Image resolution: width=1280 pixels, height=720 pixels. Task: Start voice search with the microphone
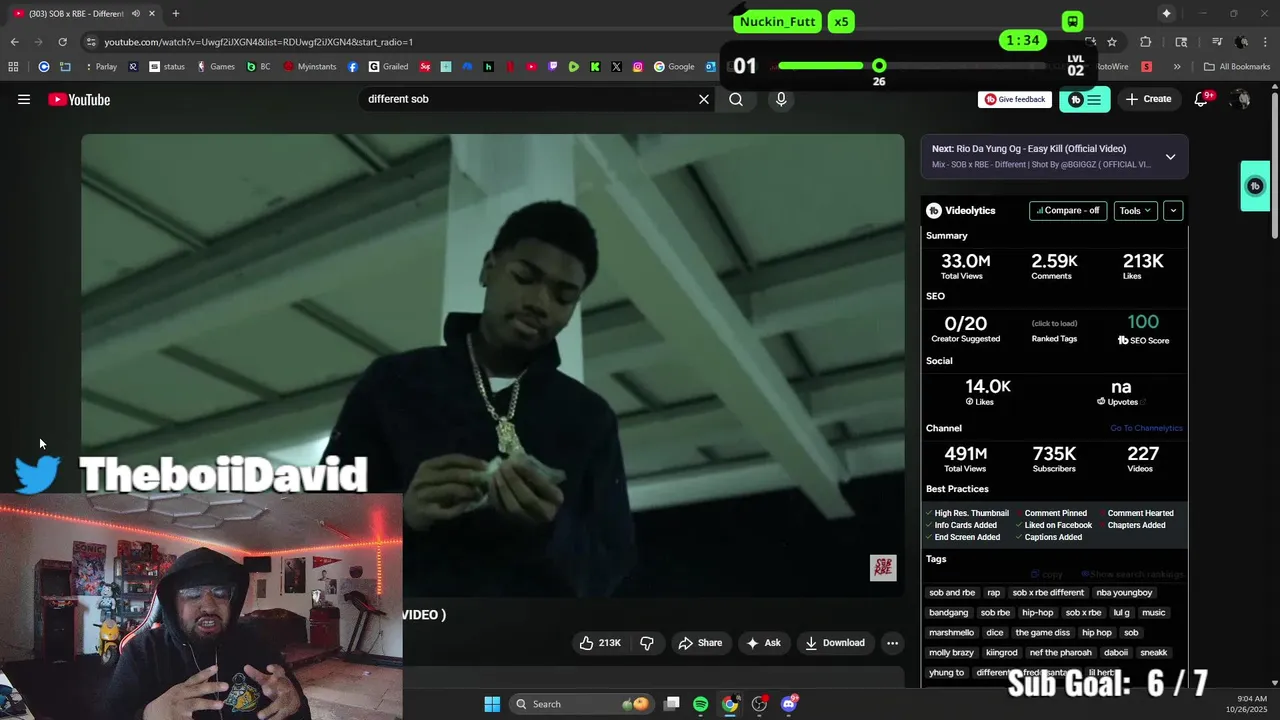(x=781, y=99)
